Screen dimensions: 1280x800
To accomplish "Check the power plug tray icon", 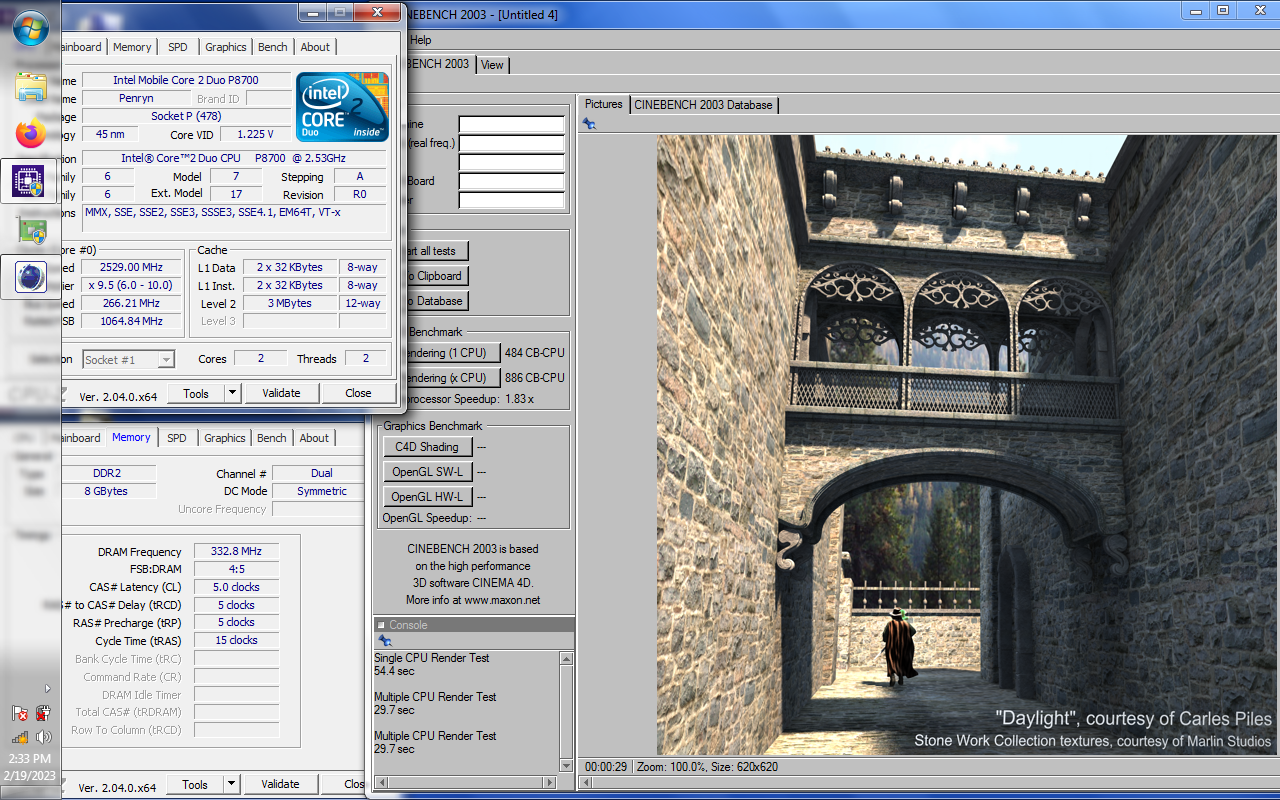I will point(43,714).
